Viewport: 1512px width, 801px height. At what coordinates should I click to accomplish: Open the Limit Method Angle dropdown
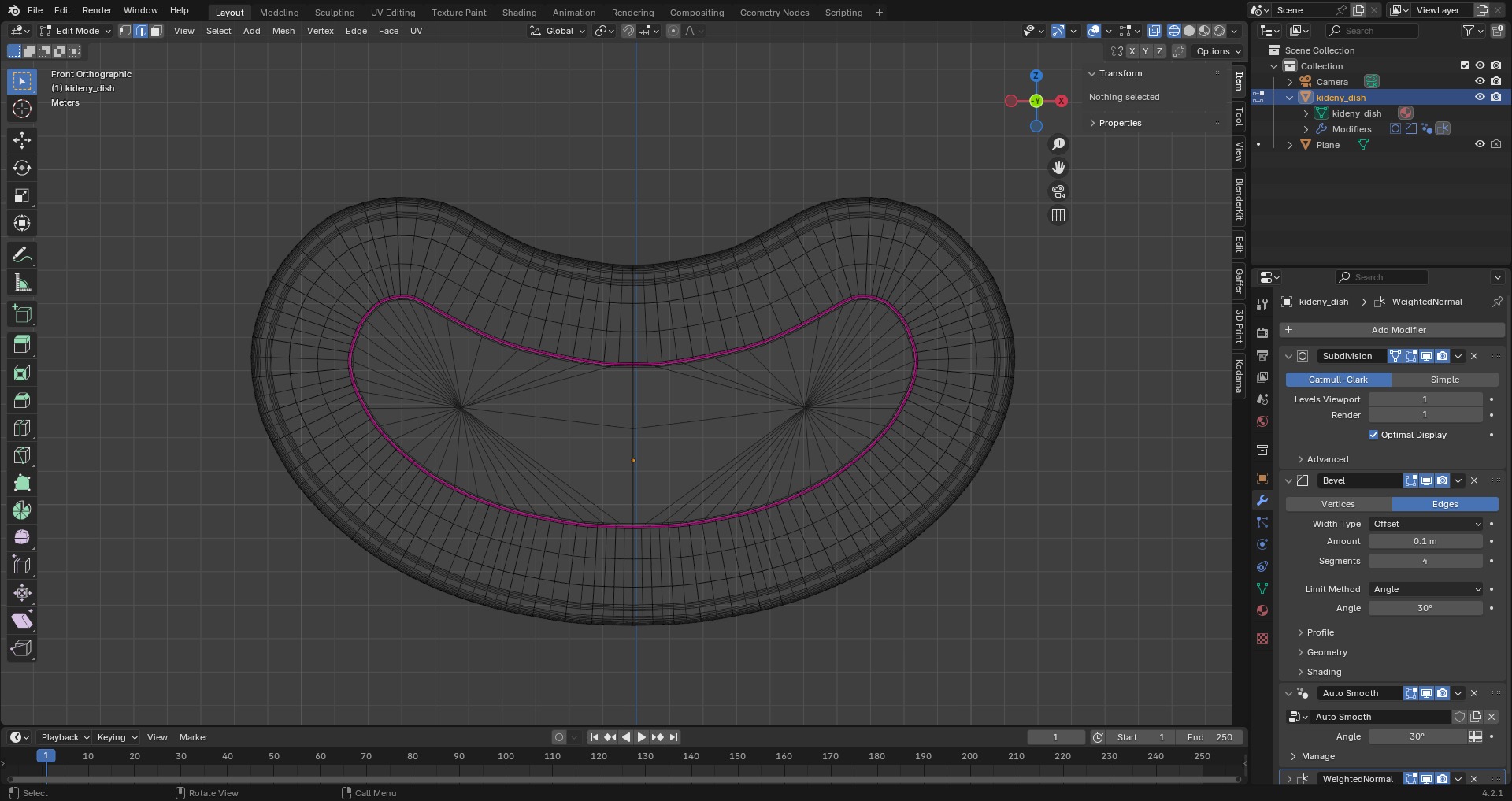(1426, 589)
